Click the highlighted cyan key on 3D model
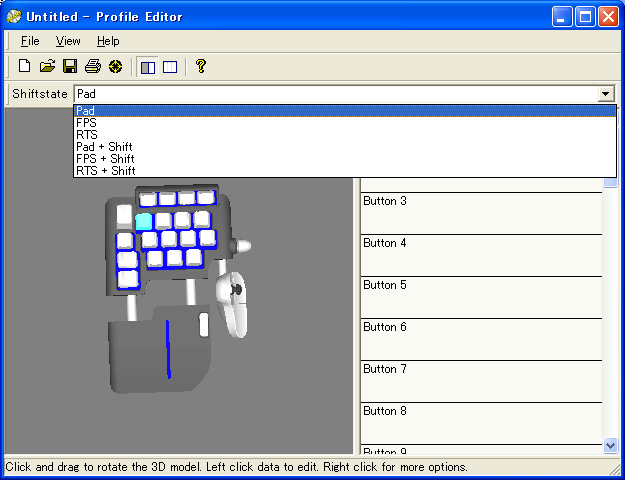Screen dimensions: 625x480 point(144,222)
